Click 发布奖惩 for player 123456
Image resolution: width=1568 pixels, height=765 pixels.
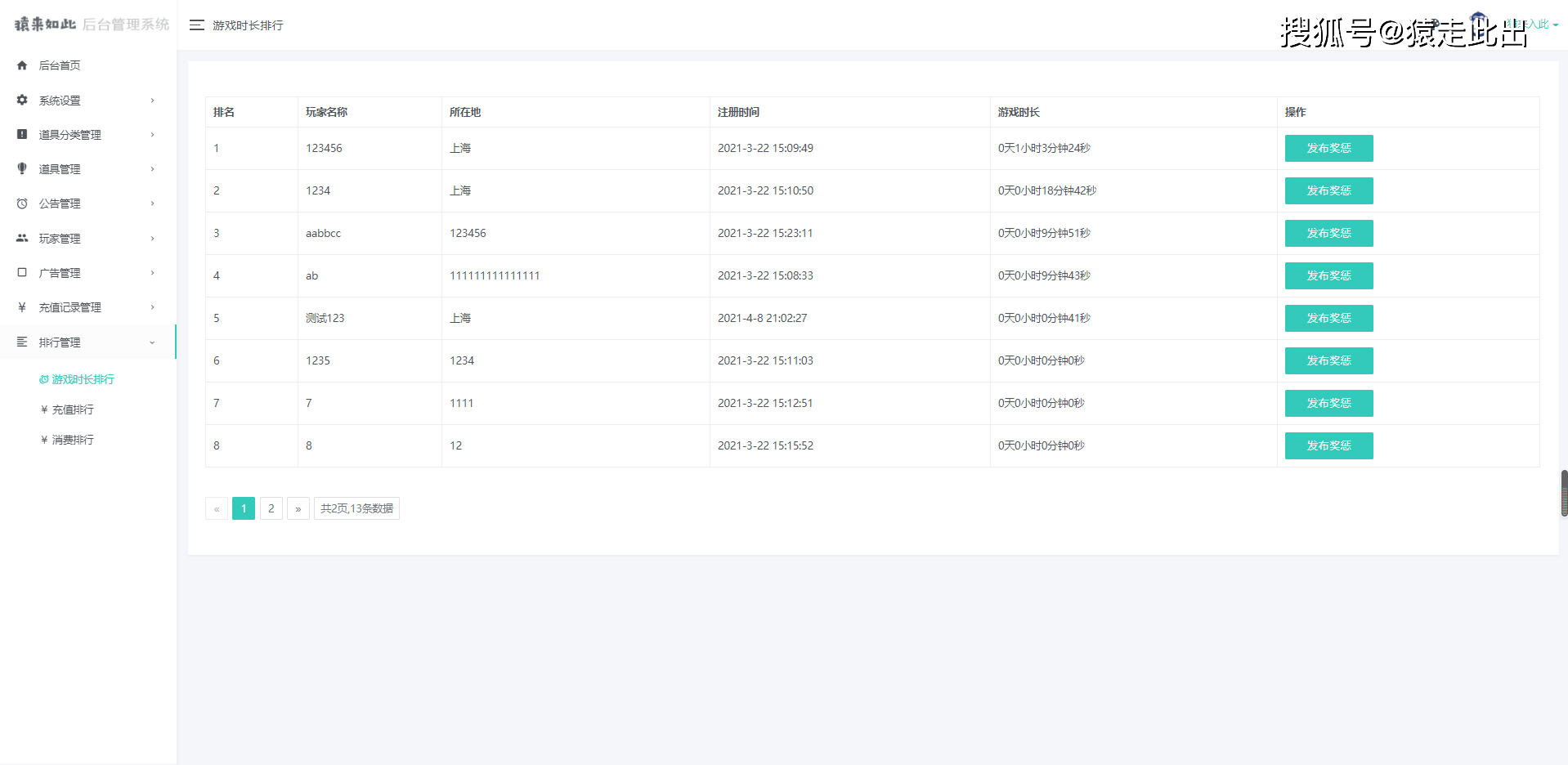click(x=1328, y=148)
